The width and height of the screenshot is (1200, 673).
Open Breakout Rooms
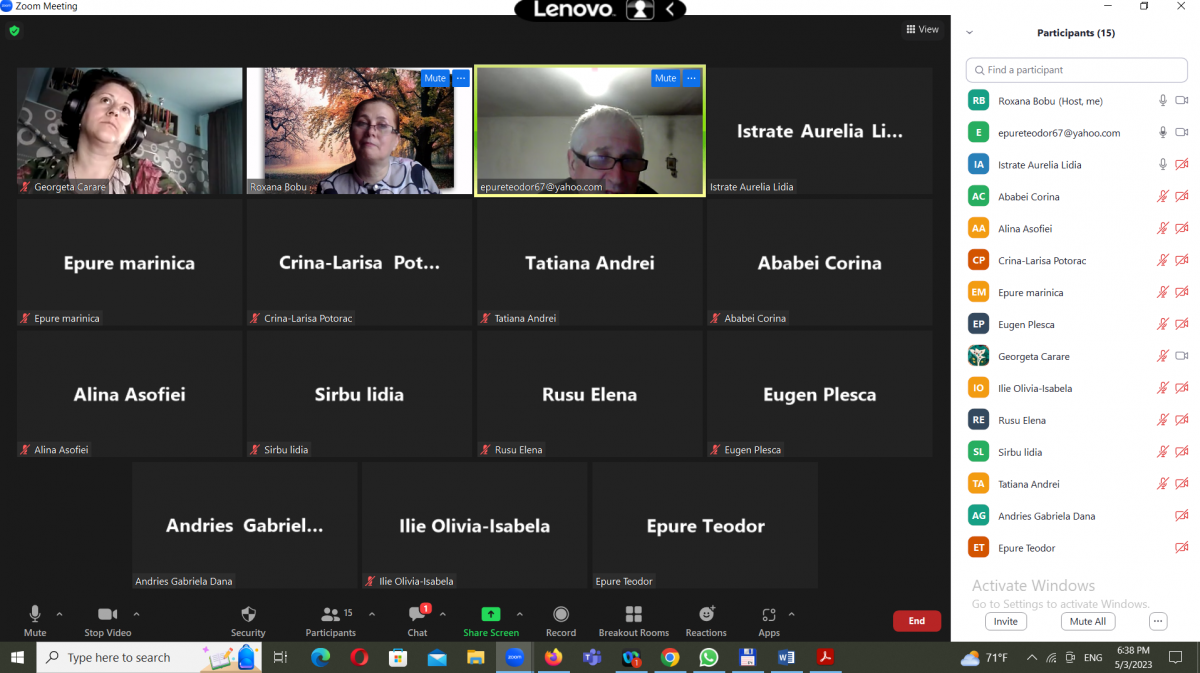point(633,620)
